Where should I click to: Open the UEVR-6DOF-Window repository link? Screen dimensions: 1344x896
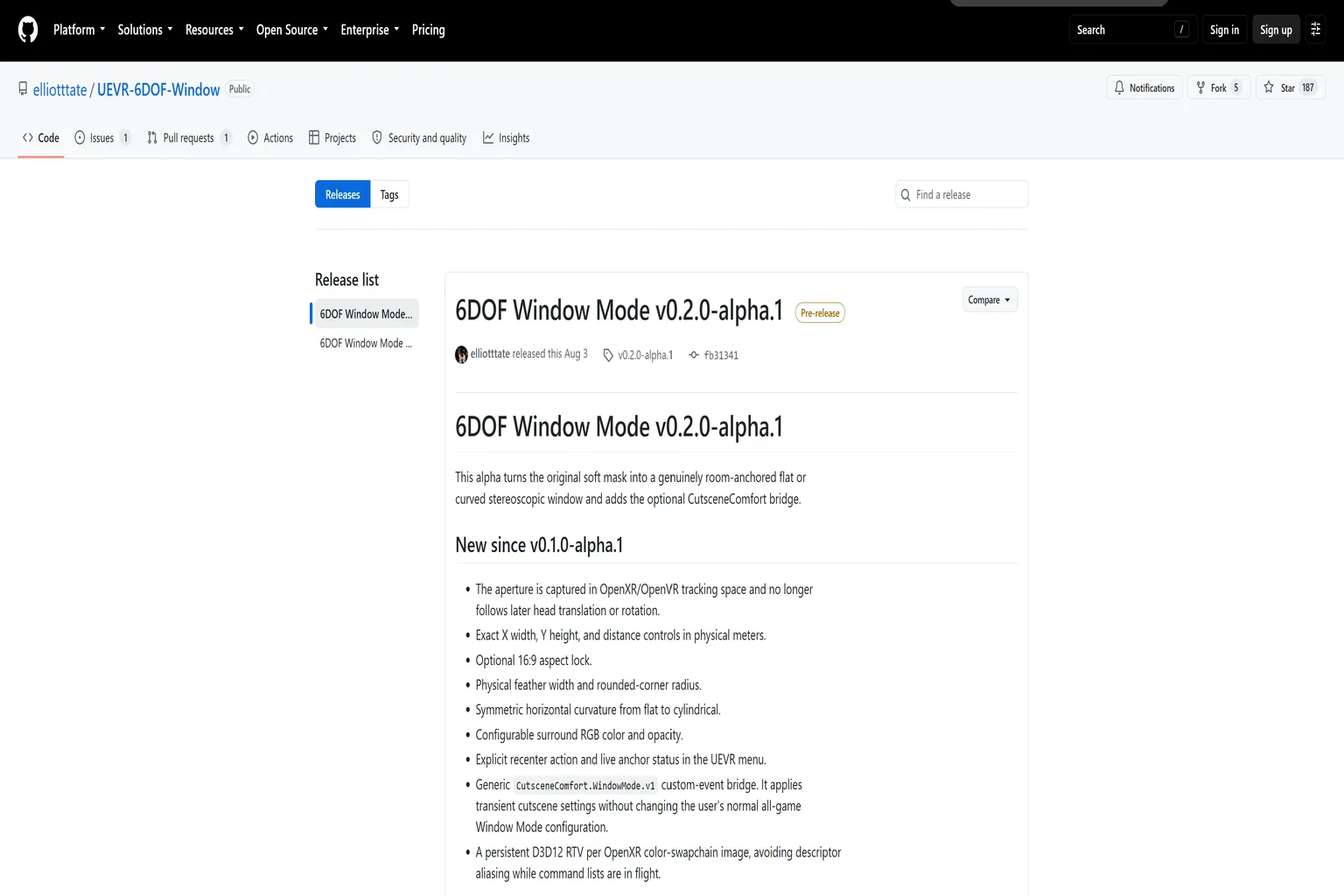point(158,90)
